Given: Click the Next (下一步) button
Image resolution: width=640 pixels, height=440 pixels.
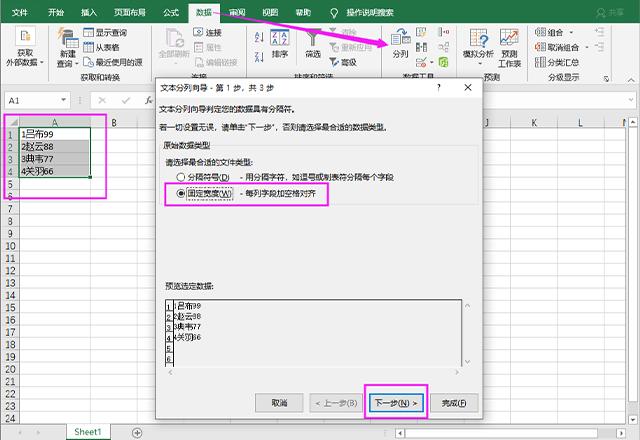Looking at the screenshot, I should pos(396,403).
